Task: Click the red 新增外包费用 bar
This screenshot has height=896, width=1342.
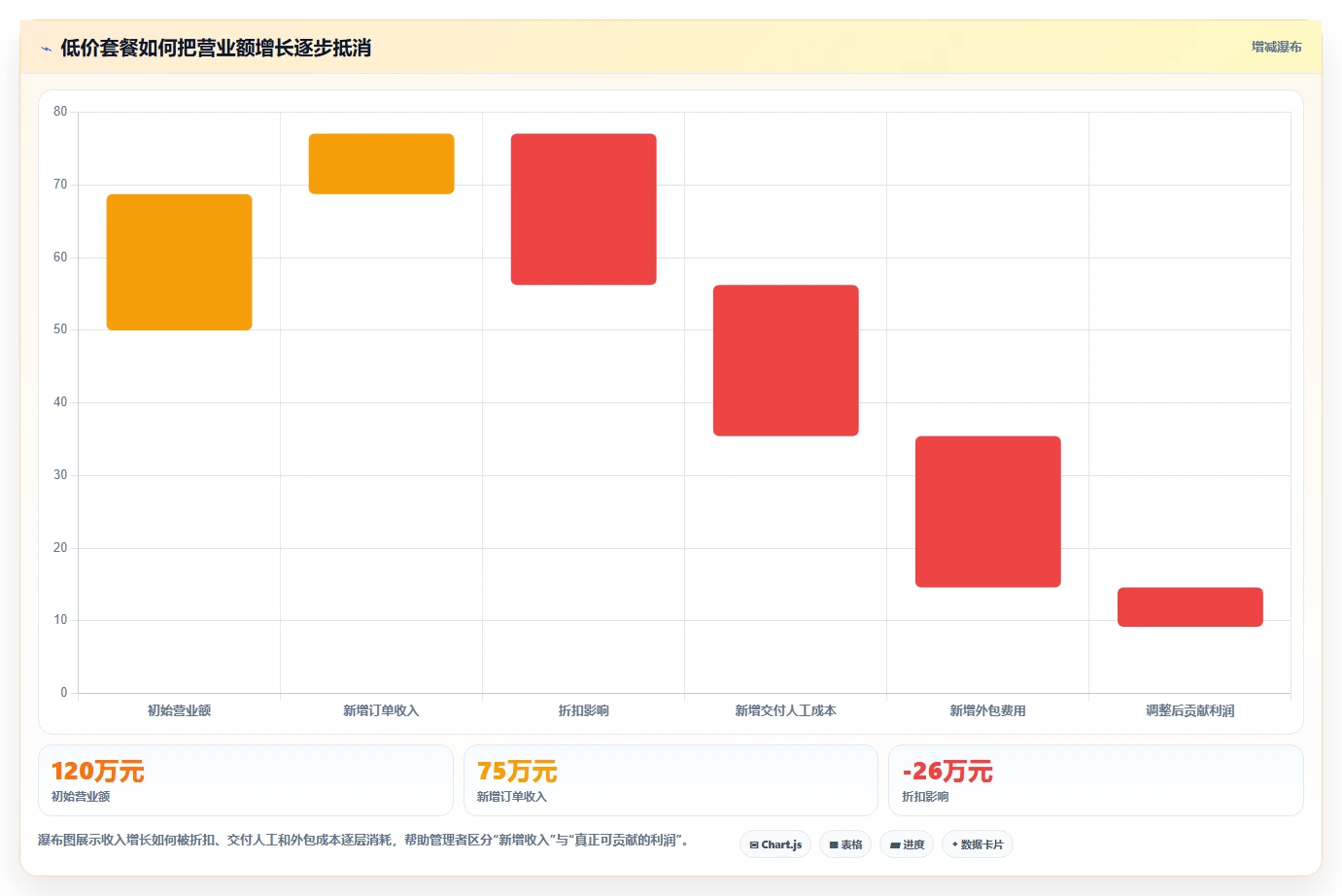Action: (987, 512)
